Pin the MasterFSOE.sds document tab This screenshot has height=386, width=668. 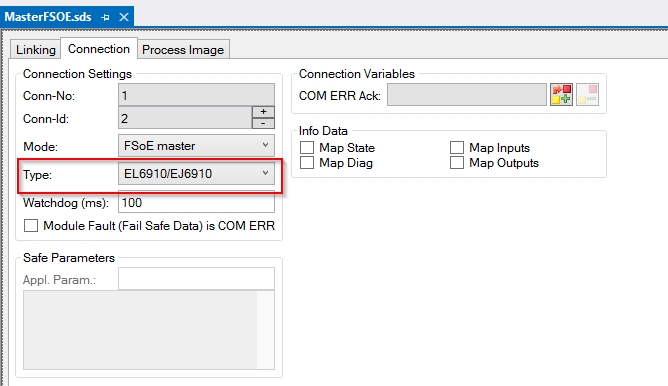[x=105, y=17]
